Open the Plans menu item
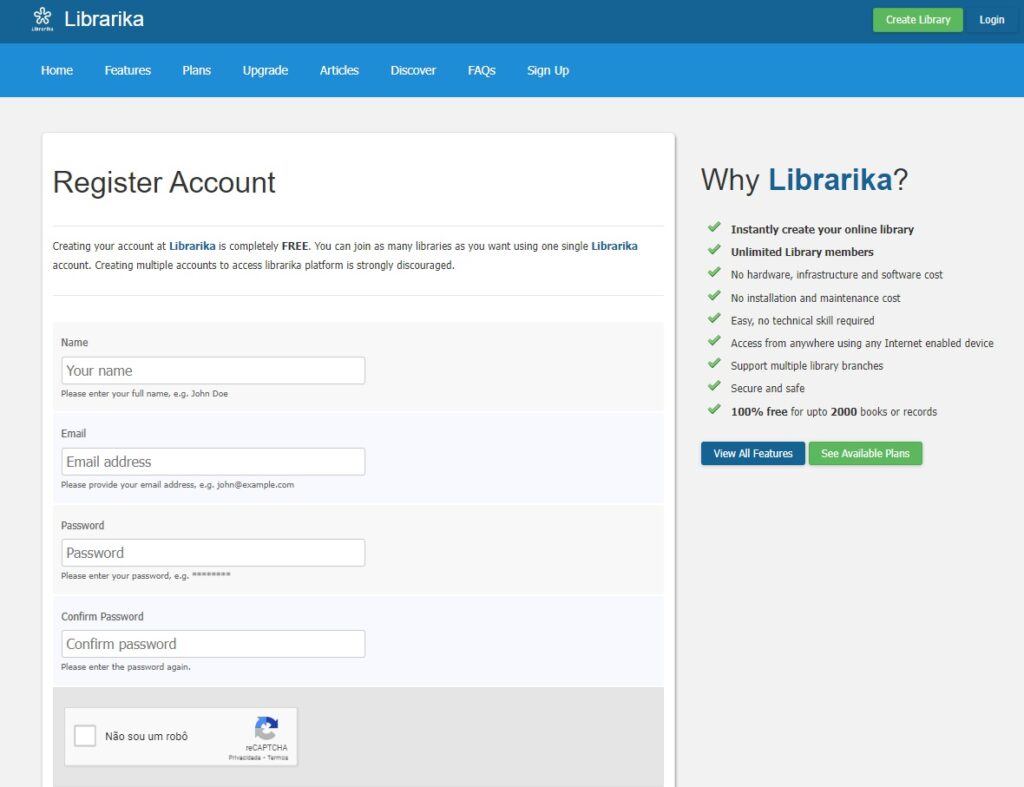The image size is (1024, 787). pos(197,71)
